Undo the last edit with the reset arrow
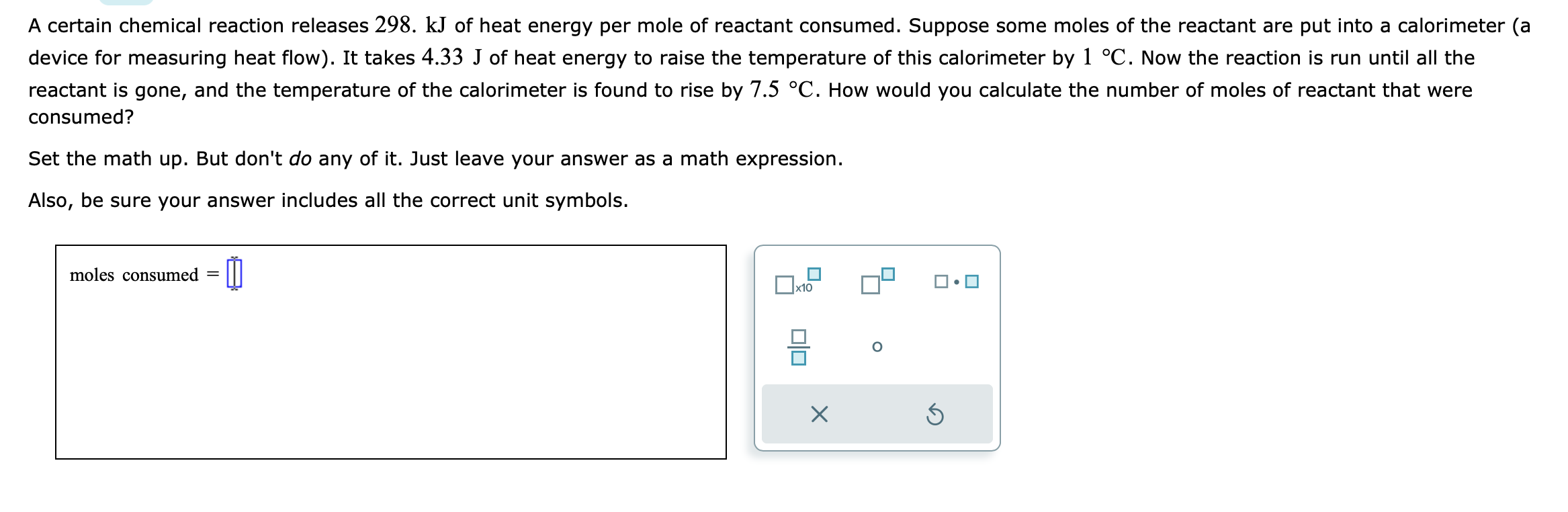 pyautogui.click(x=934, y=415)
